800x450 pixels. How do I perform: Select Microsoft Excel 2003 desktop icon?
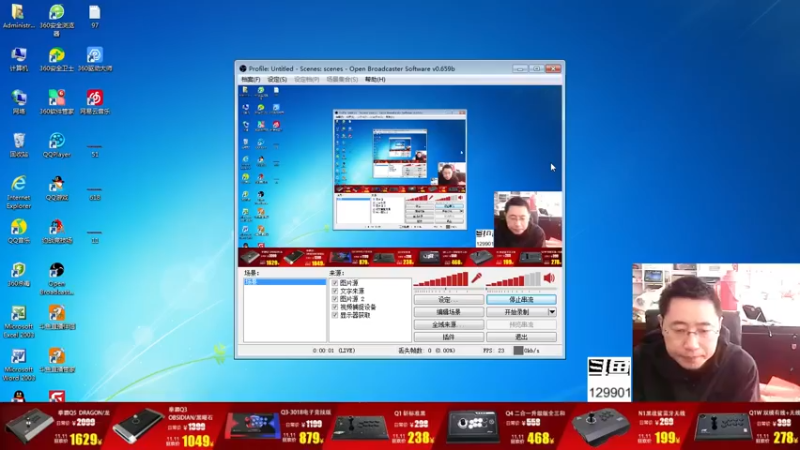pyautogui.click(x=18, y=322)
